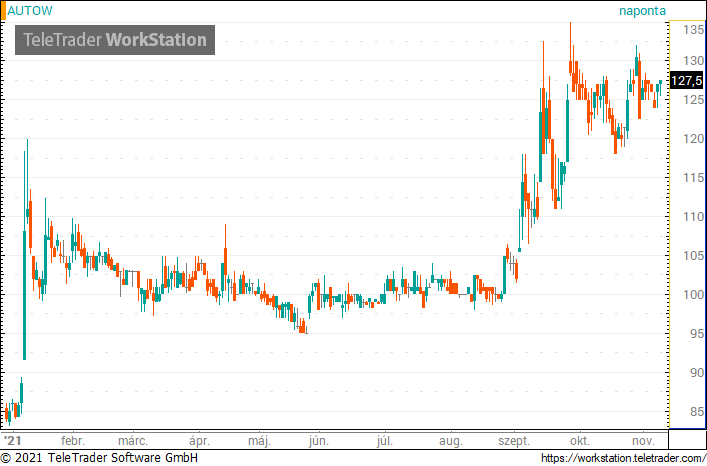Screen dimensions: 707x466
Task: Click the 'júl.' month label on axis
Action: [385, 441]
